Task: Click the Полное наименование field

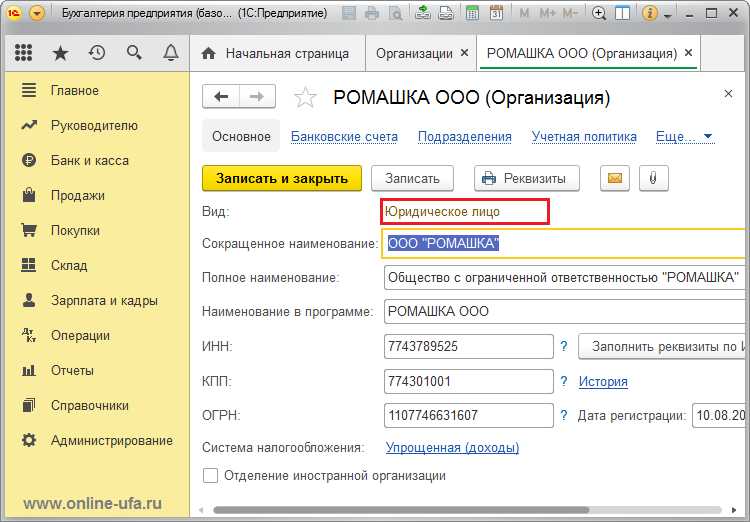Action: pyautogui.click(x=565, y=278)
